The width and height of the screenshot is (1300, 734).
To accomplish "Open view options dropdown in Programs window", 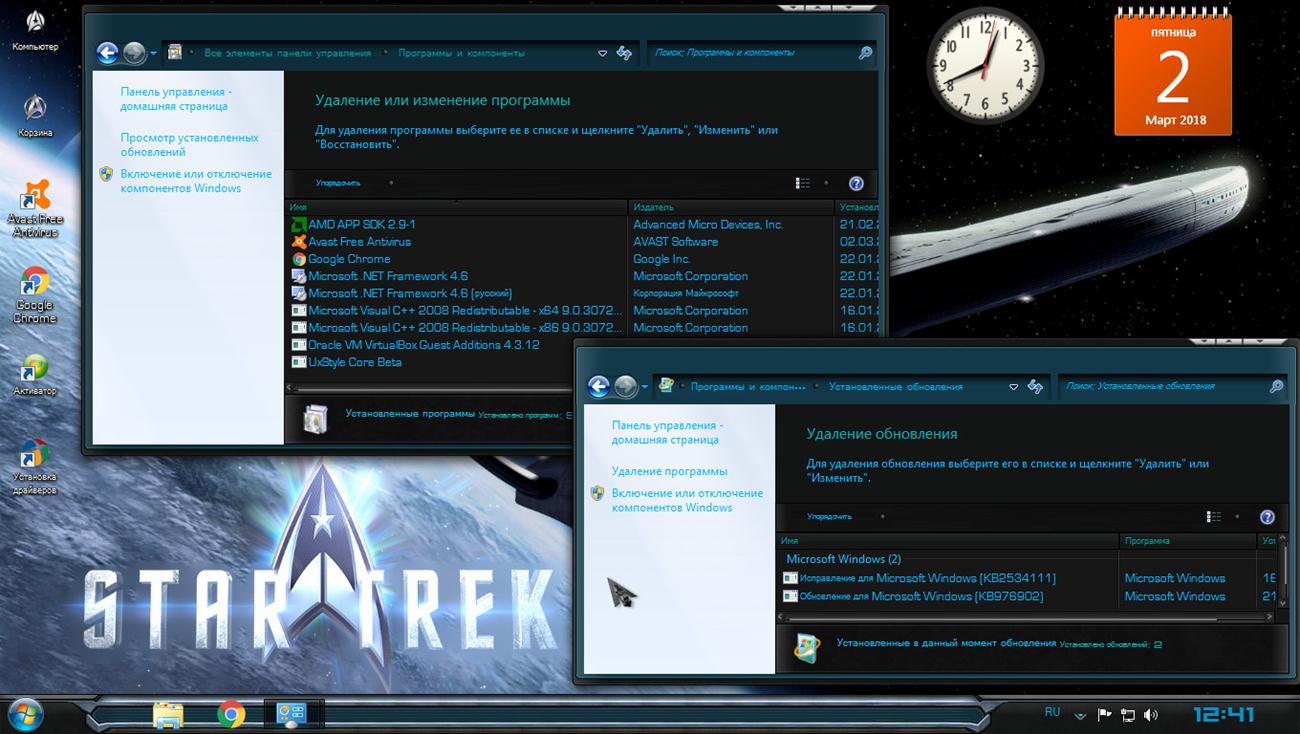I will coord(826,183).
